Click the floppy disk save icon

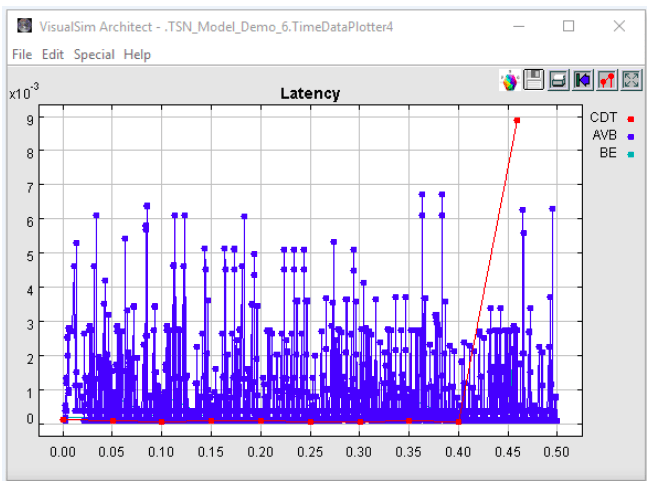533,79
